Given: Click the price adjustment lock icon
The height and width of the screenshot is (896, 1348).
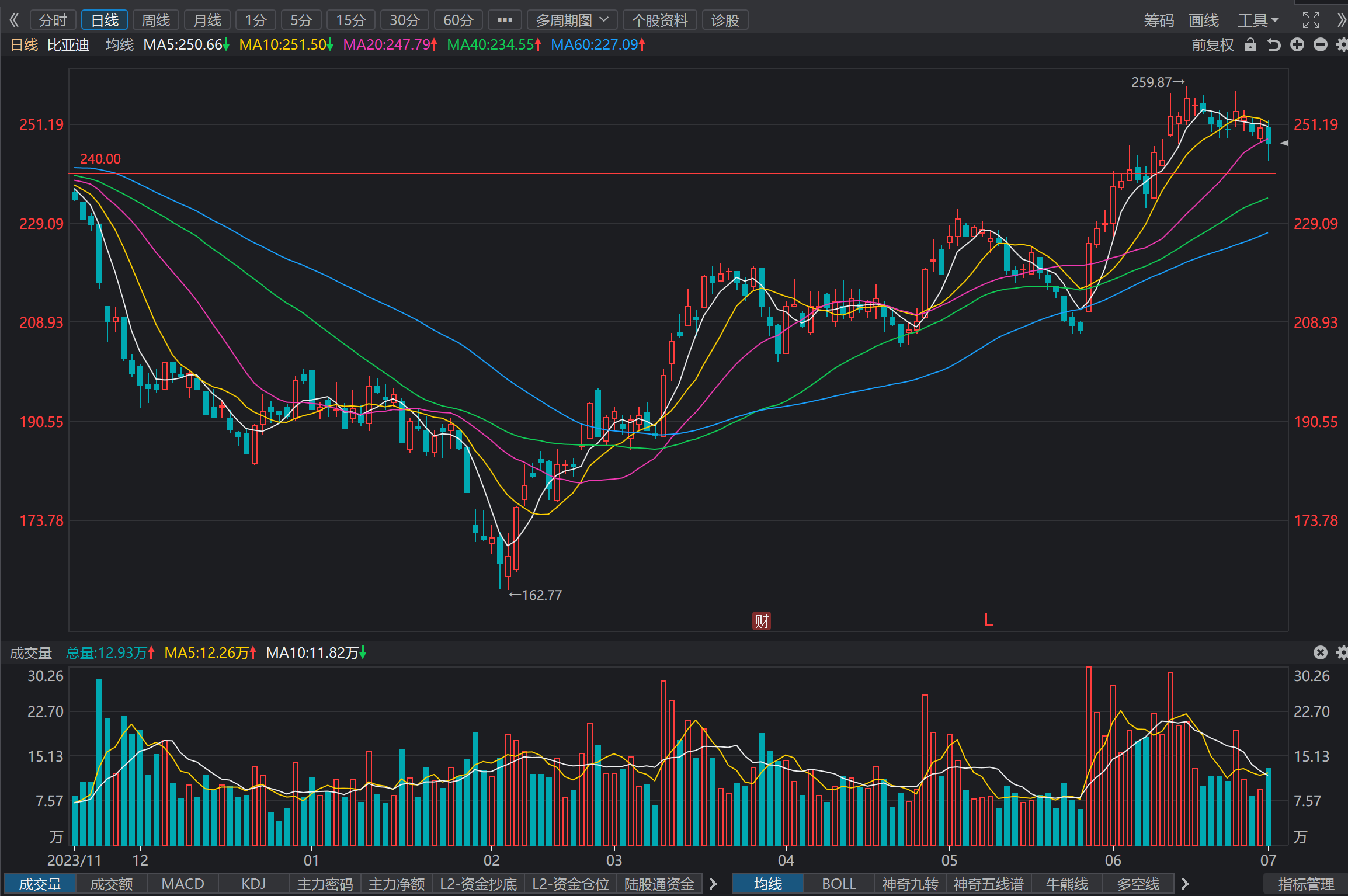Looking at the screenshot, I should (1250, 45).
